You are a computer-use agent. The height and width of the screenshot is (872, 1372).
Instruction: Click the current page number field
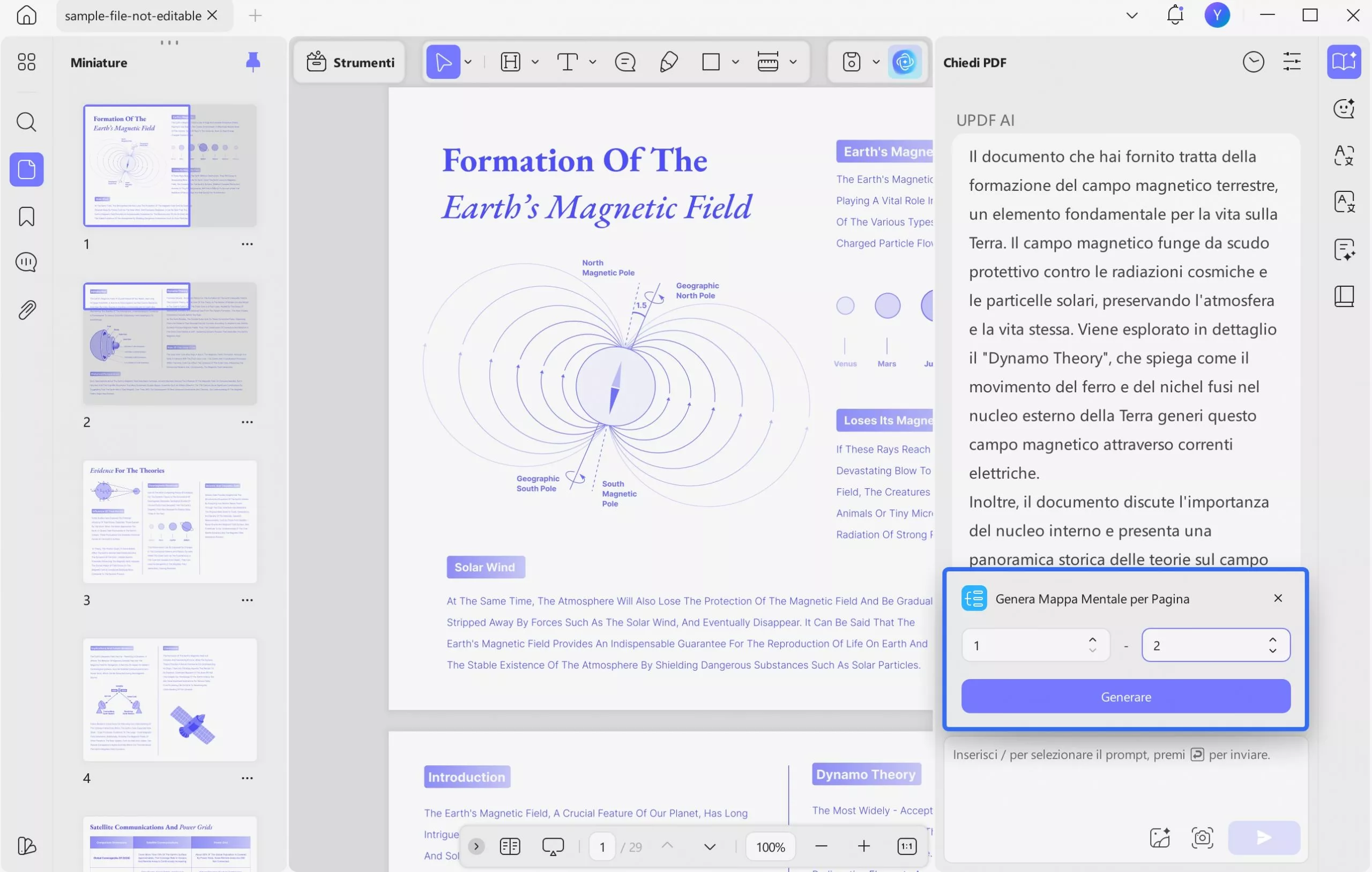(x=602, y=847)
